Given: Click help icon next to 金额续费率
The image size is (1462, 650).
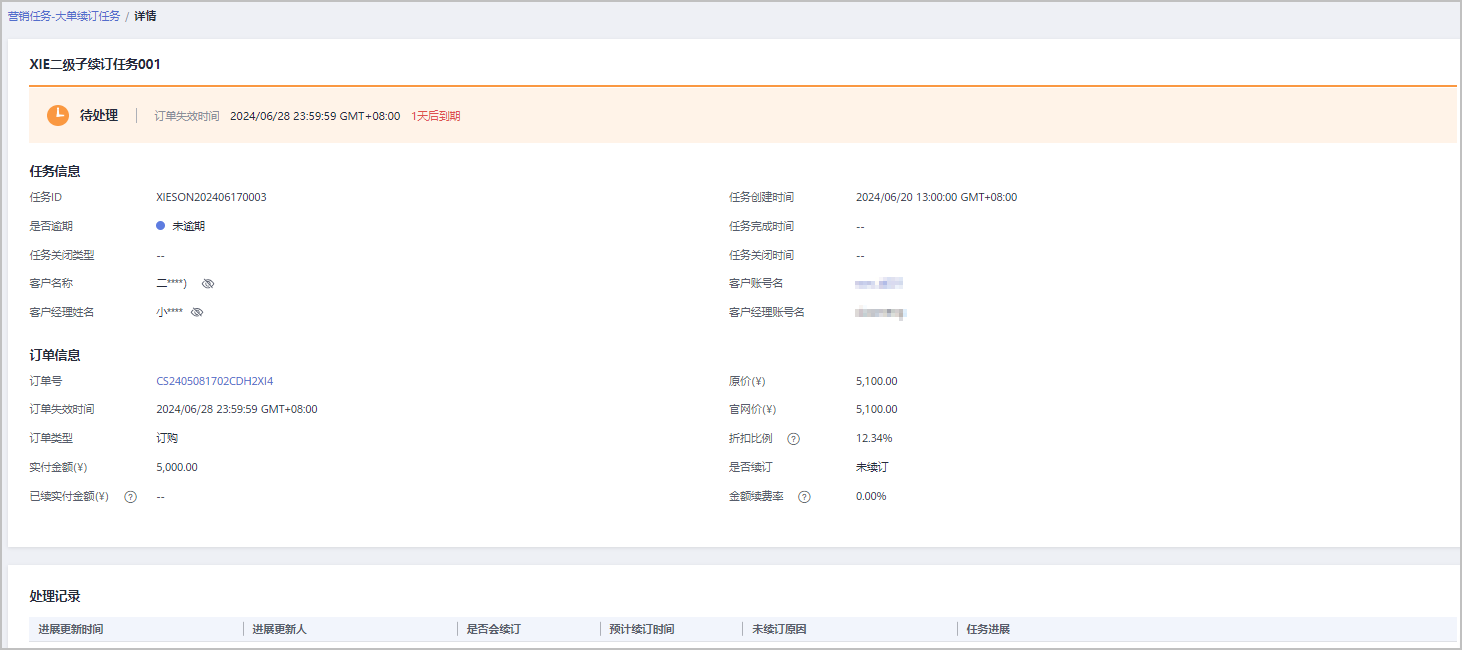Looking at the screenshot, I should pos(804,497).
